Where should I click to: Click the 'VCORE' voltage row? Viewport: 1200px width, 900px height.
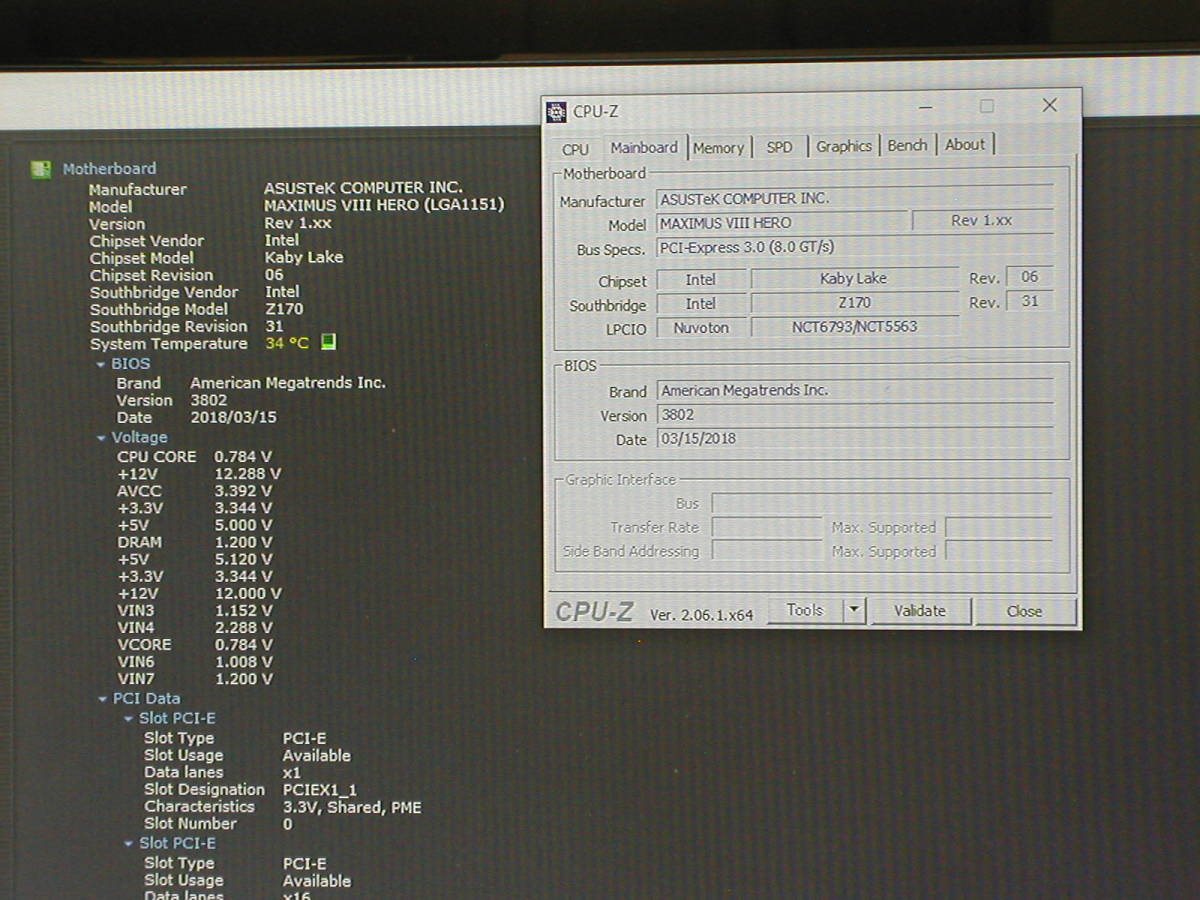click(194, 645)
